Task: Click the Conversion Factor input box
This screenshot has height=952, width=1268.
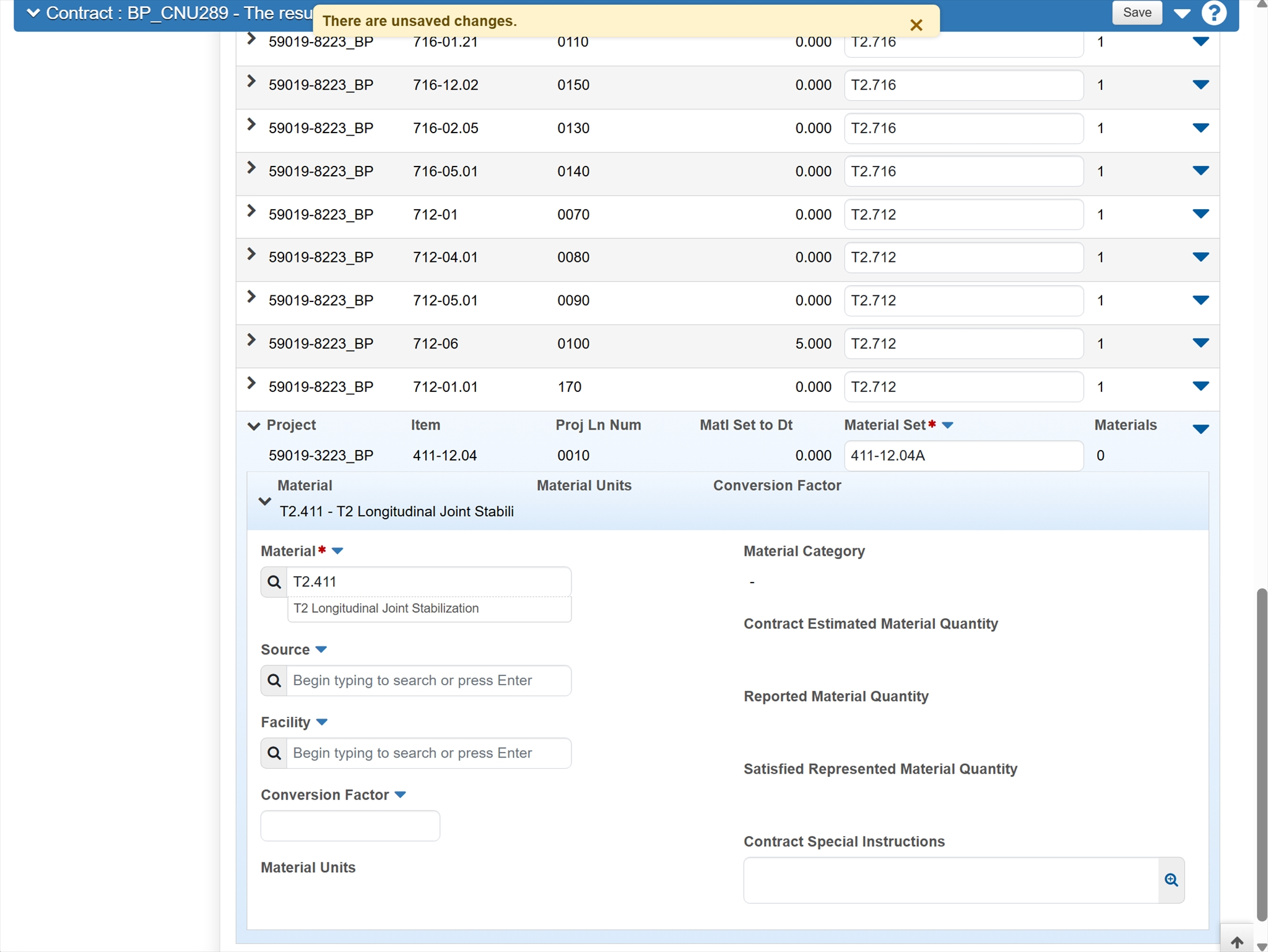Action: [x=350, y=826]
